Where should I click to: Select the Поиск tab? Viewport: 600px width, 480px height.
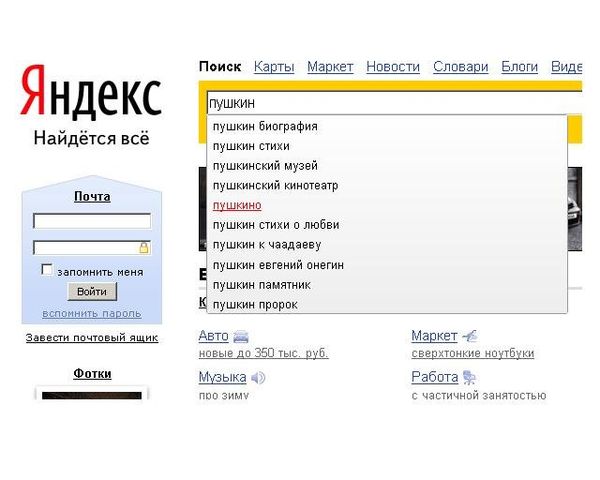click(220, 67)
